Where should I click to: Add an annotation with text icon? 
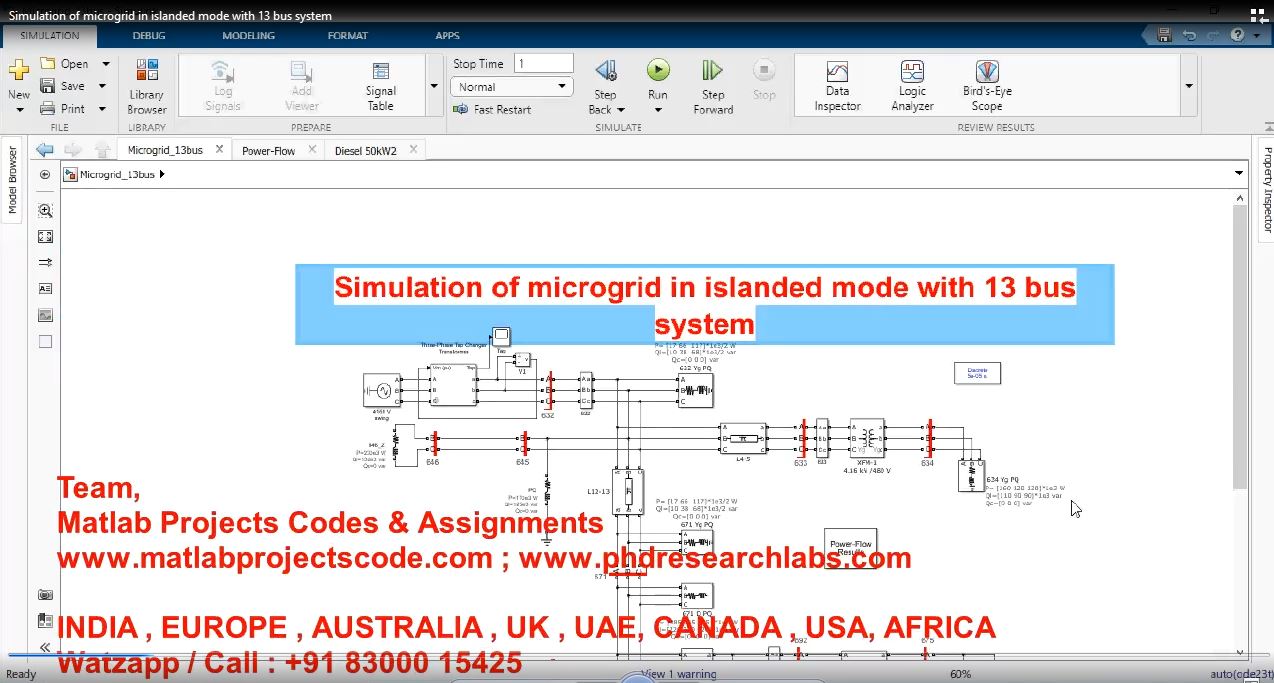45,288
